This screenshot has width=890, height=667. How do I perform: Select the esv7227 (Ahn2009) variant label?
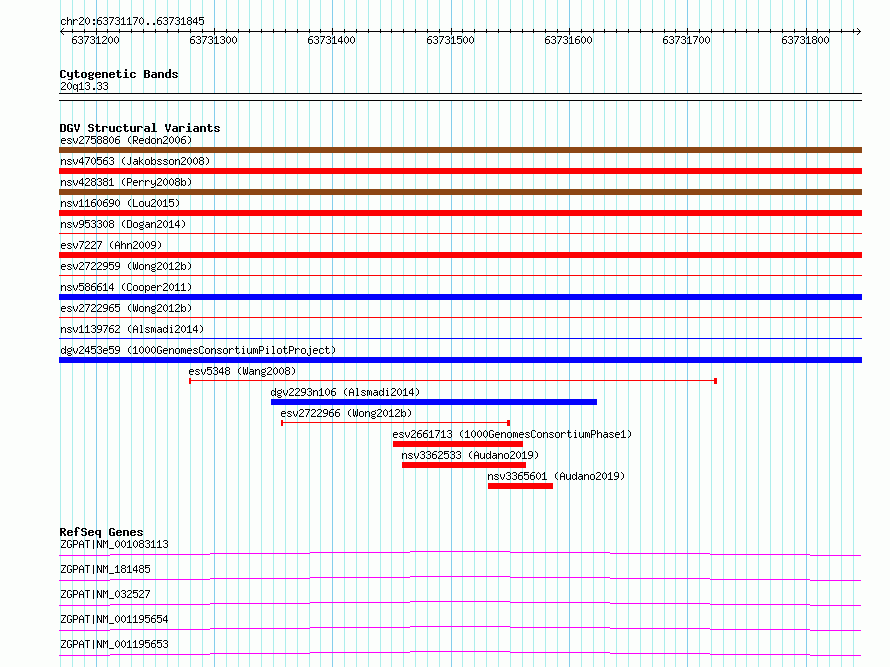[x=111, y=245]
